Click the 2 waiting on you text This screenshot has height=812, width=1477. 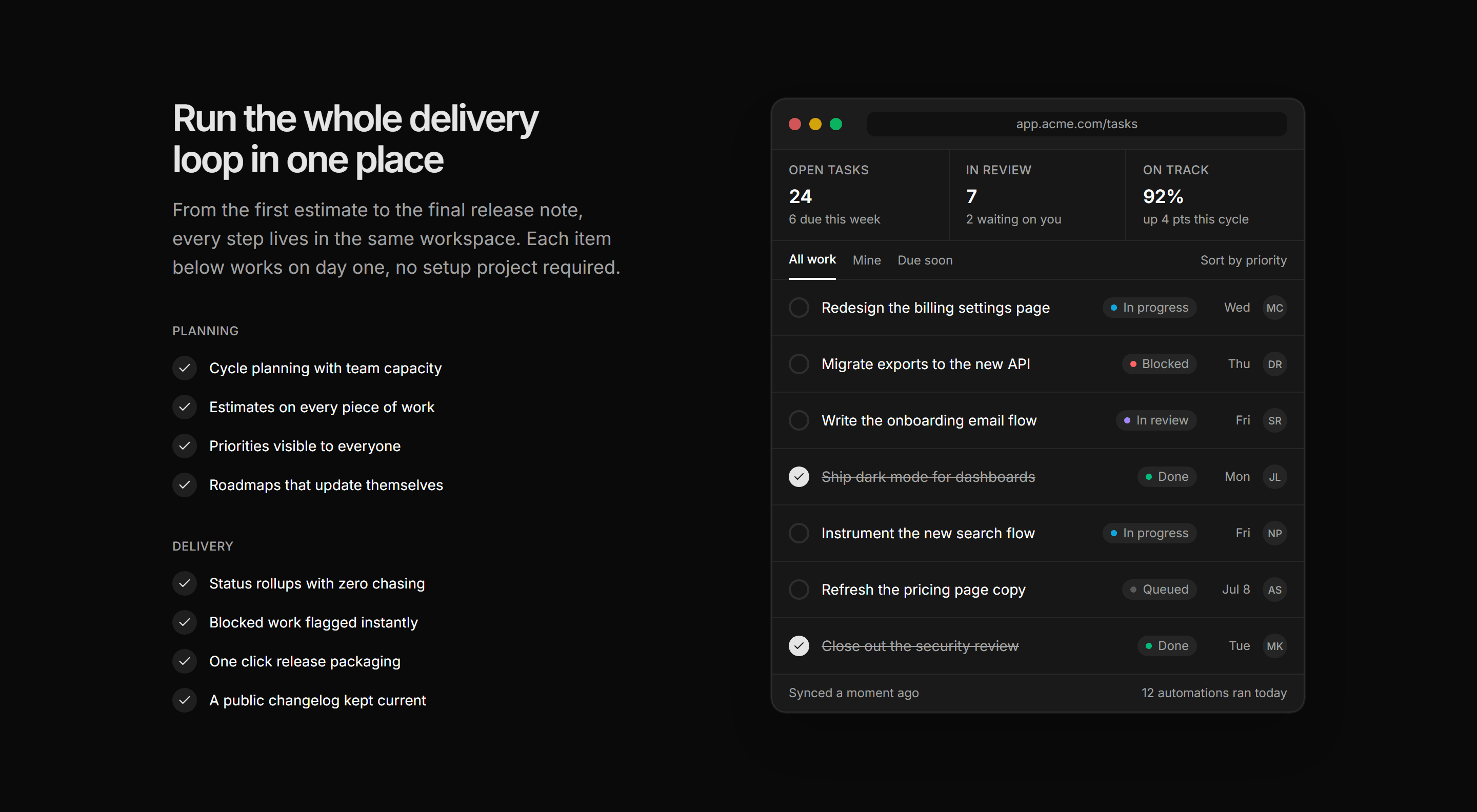1013,219
